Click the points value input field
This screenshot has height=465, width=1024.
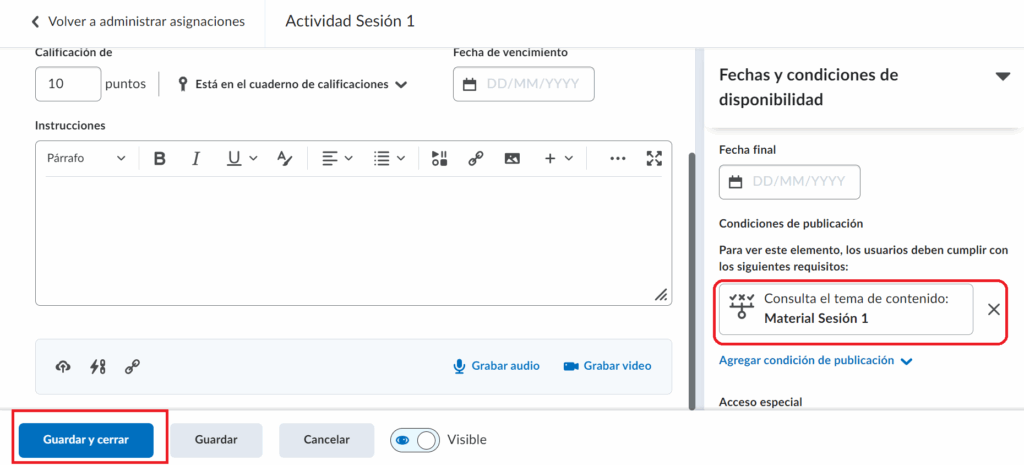(x=68, y=84)
